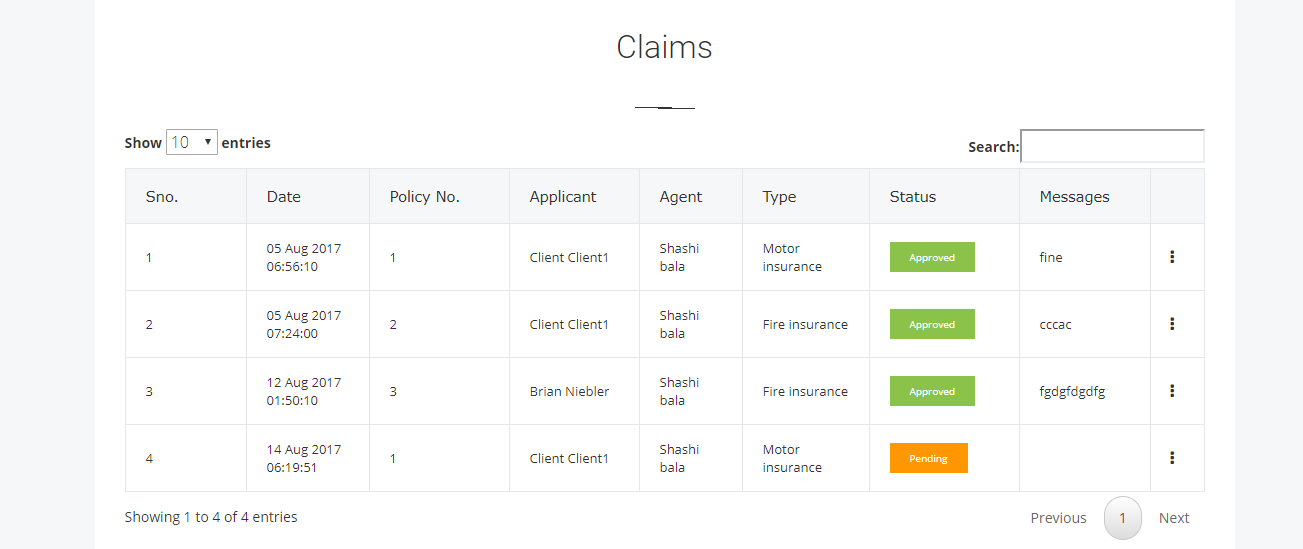Open the actions menu for claim 1

[1172, 257]
